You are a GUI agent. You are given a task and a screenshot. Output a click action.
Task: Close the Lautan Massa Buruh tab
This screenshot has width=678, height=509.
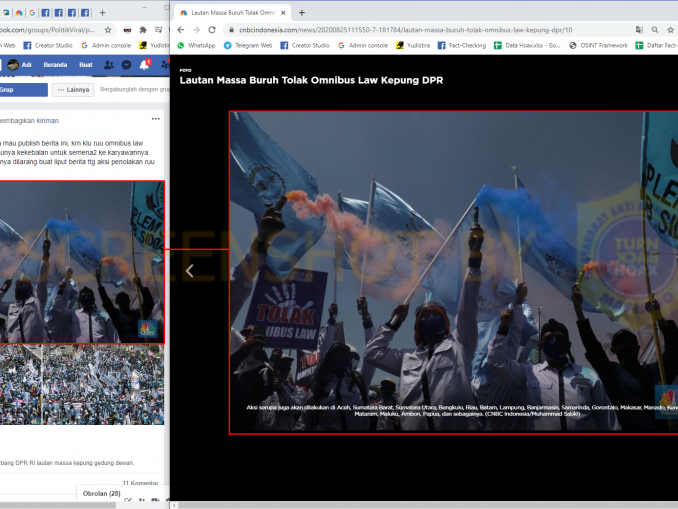coord(283,13)
